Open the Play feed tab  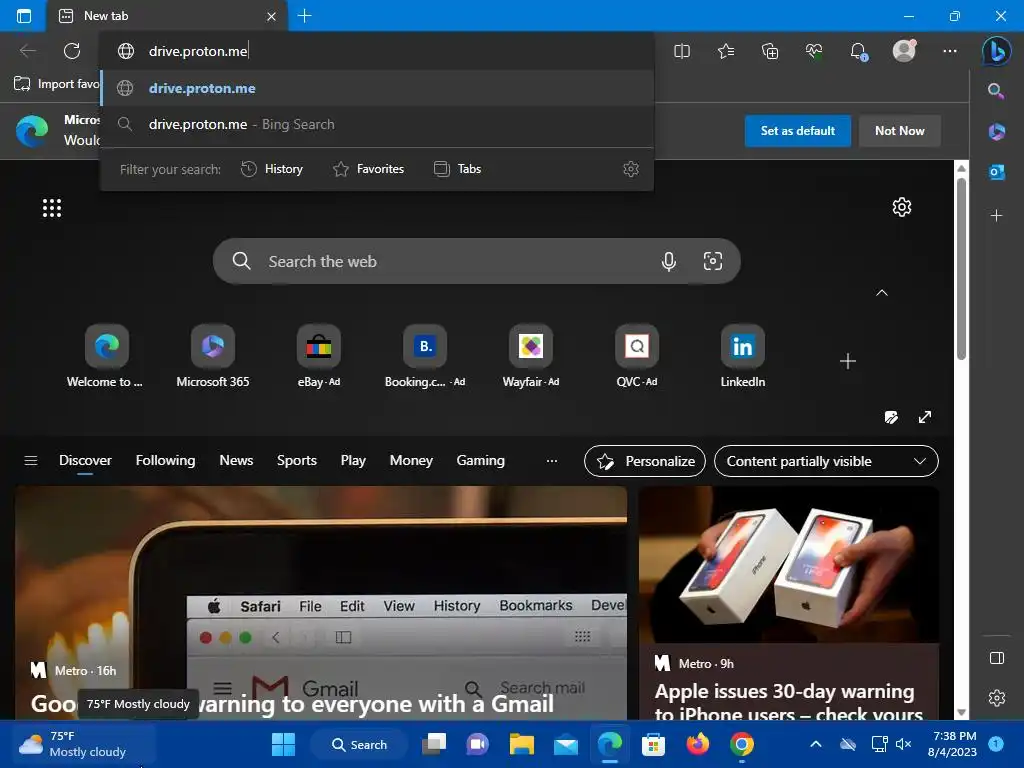pos(353,460)
